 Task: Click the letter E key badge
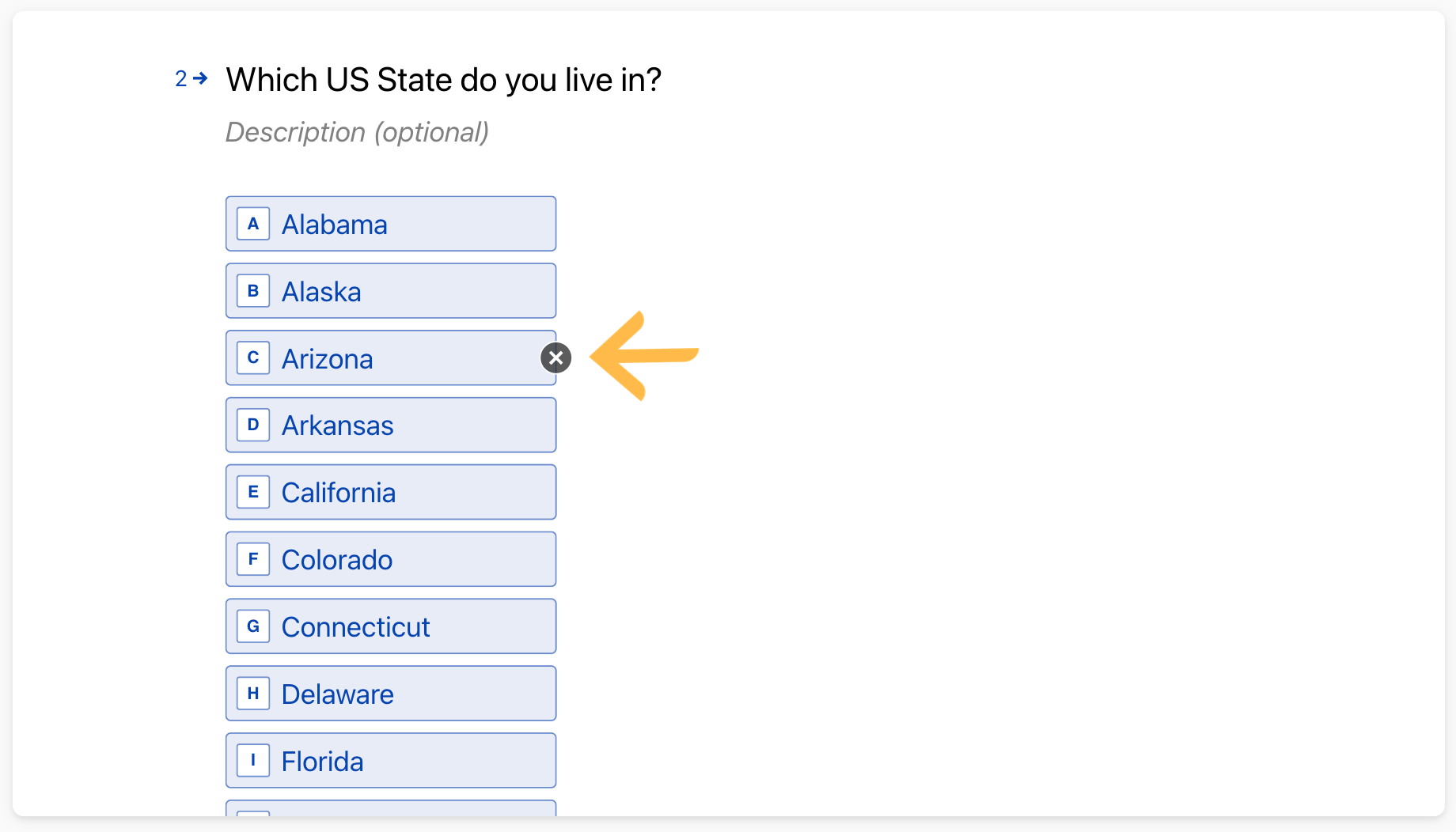click(253, 492)
